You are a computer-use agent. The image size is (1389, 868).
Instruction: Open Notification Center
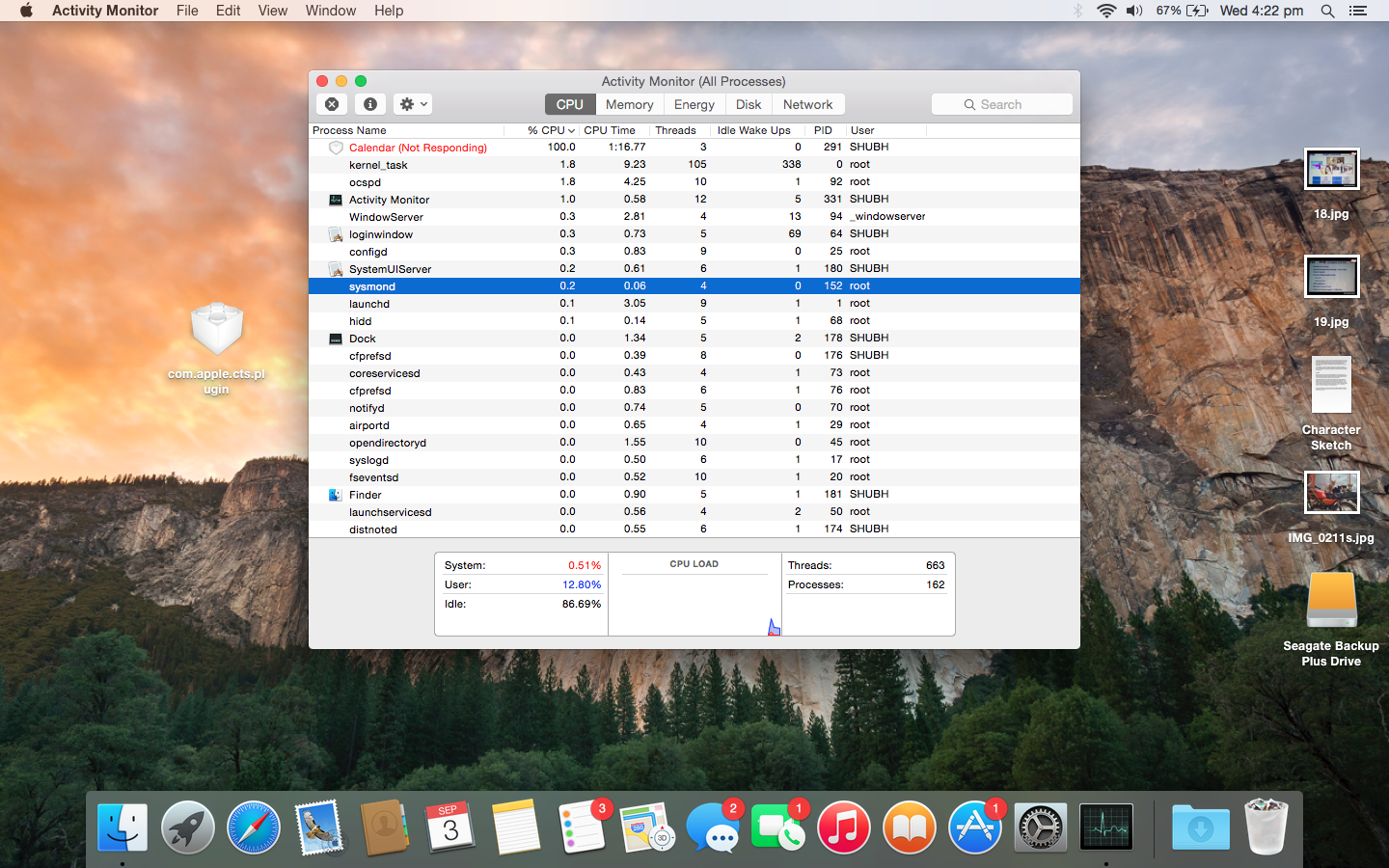coord(1358,11)
